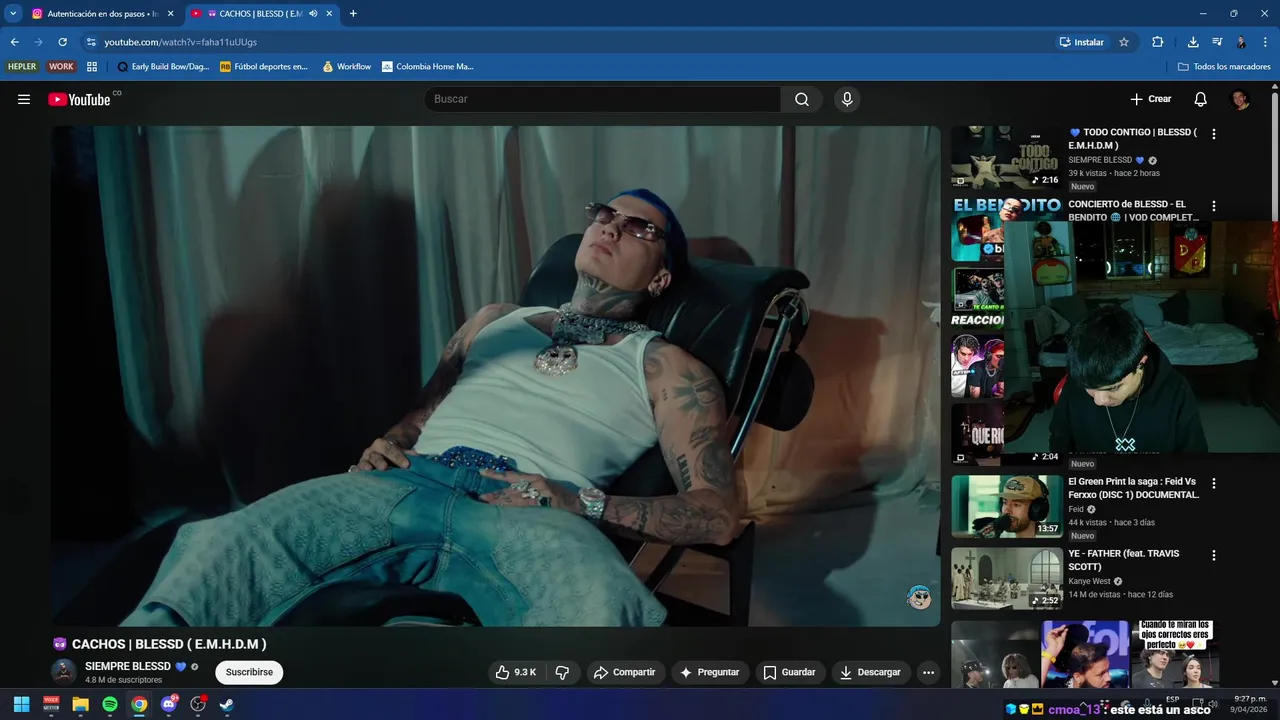Open WORK bookmark group
This screenshot has height=720, width=1280.
point(61,67)
